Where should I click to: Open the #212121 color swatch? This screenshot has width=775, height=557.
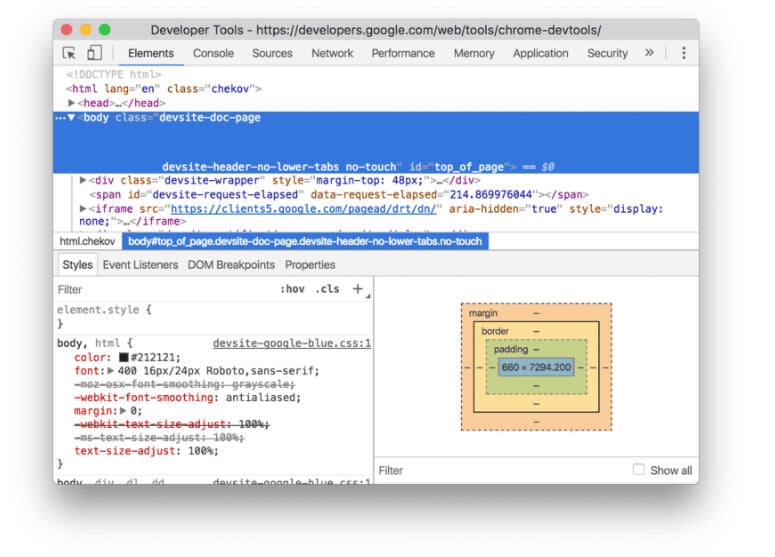click(x=124, y=357)
